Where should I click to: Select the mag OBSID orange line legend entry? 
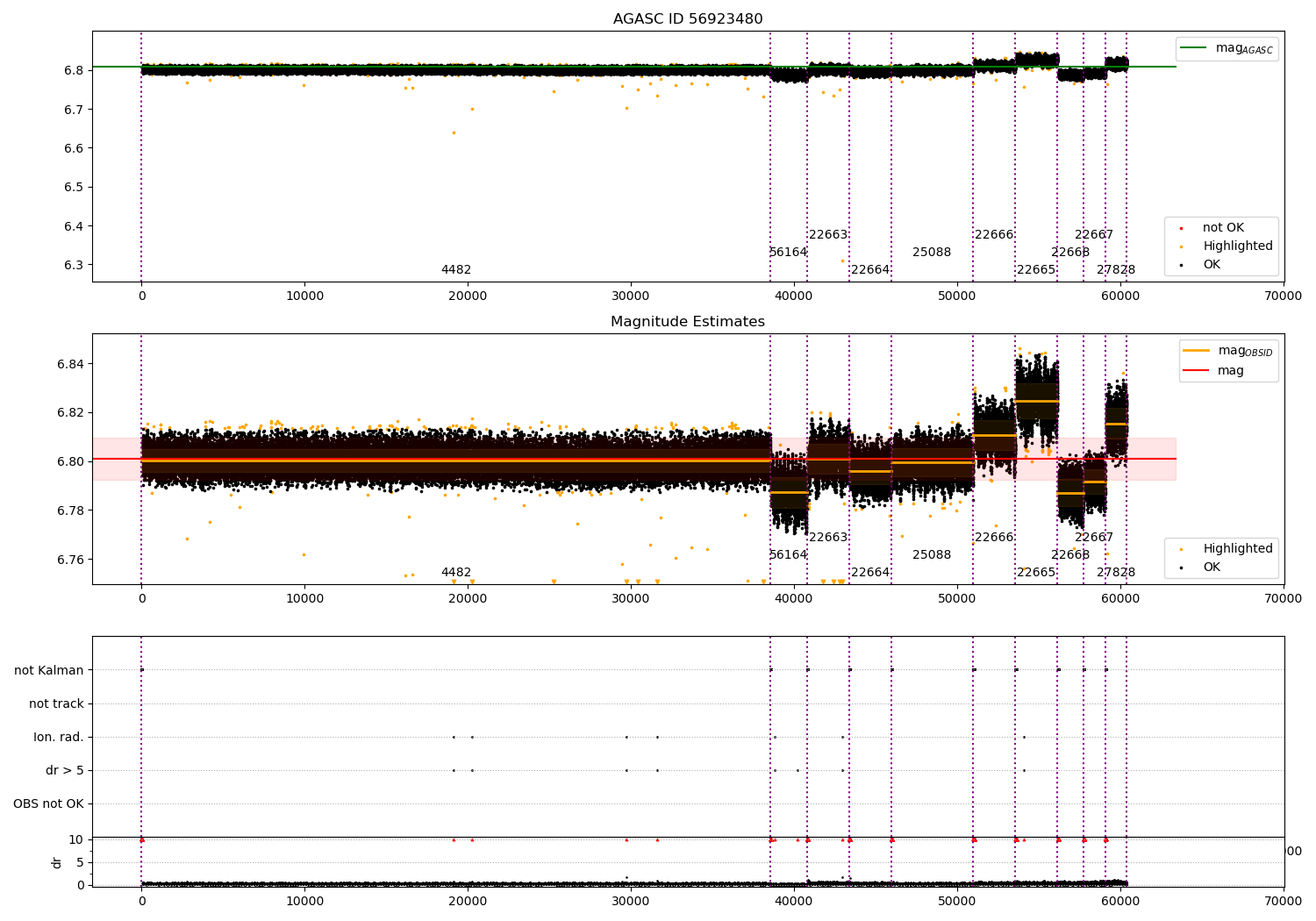pyautogui.click(x=1227, y=351)
